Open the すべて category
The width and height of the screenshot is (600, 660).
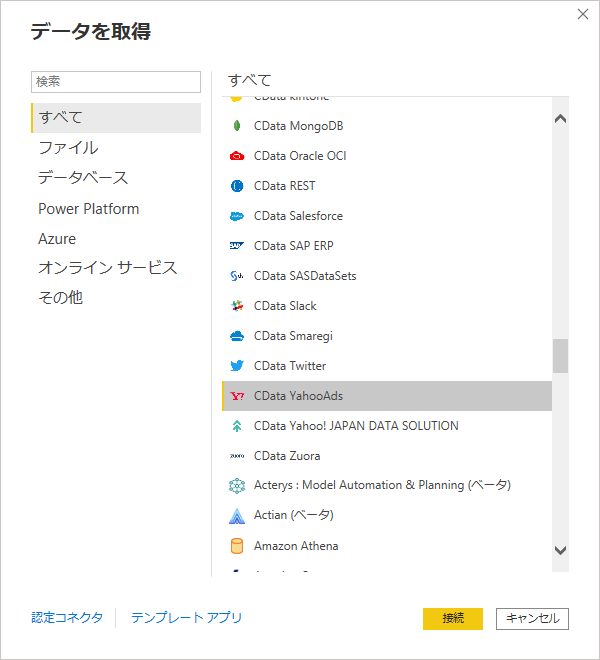[x=116, y=118]
